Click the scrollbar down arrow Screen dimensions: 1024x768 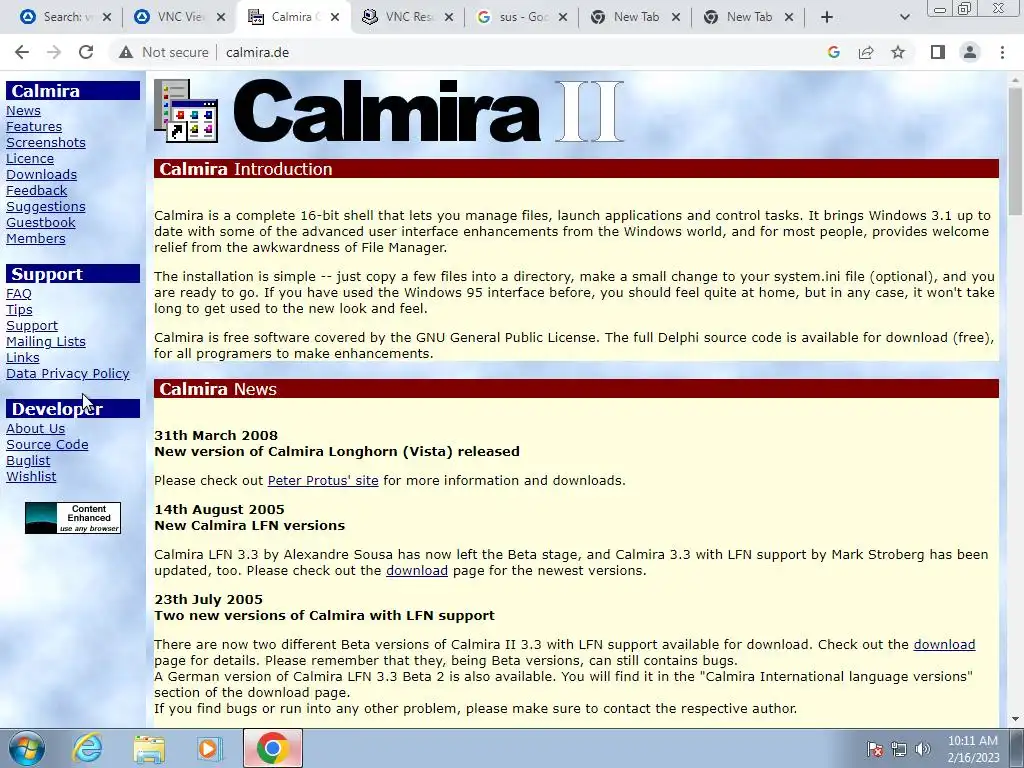click(x=1015, y=719)
